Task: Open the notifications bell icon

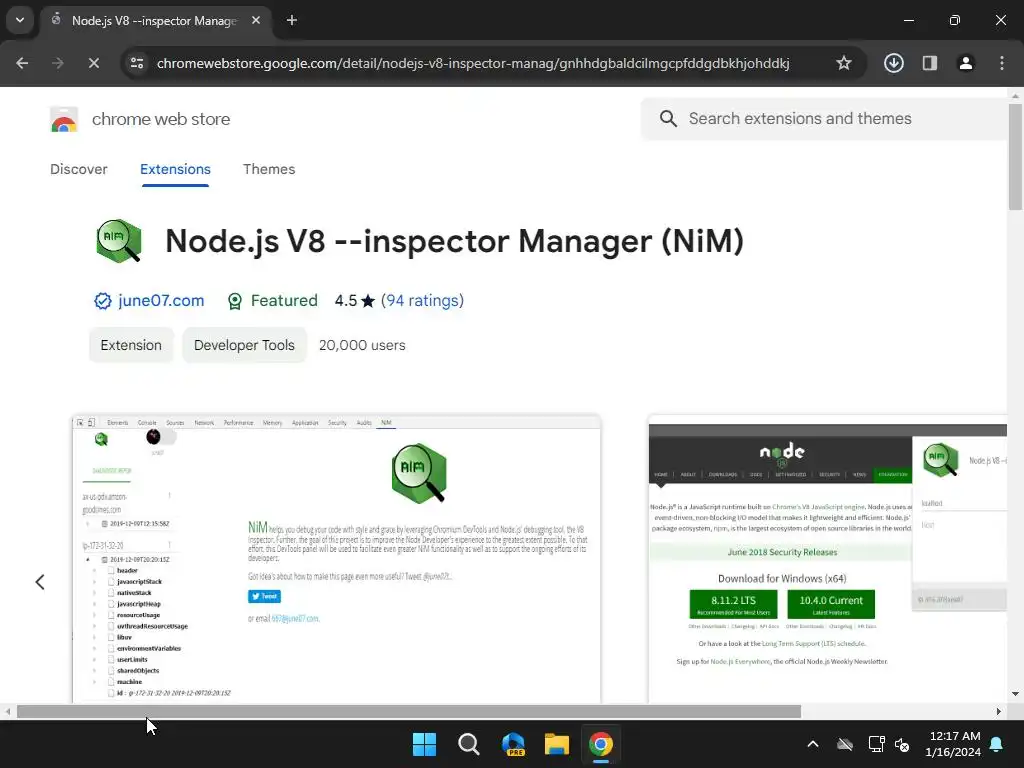Action: coord(997,744)
